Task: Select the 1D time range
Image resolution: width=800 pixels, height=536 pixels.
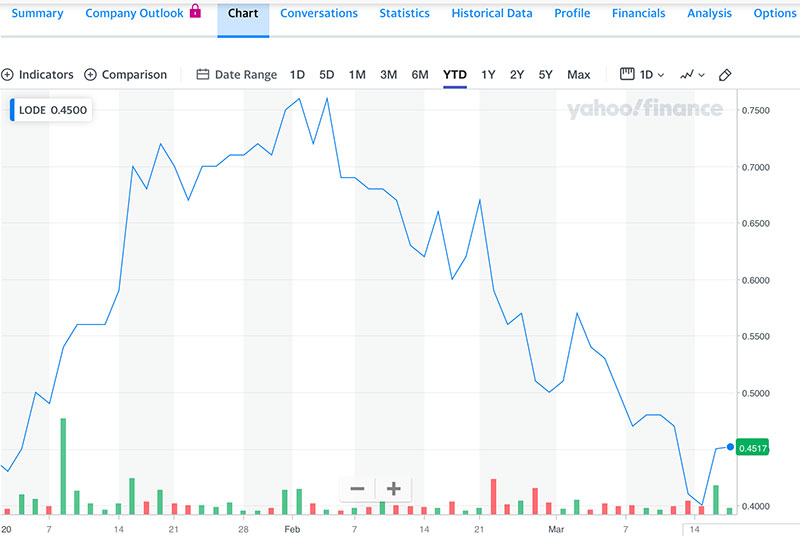Action: click(297, 75)
